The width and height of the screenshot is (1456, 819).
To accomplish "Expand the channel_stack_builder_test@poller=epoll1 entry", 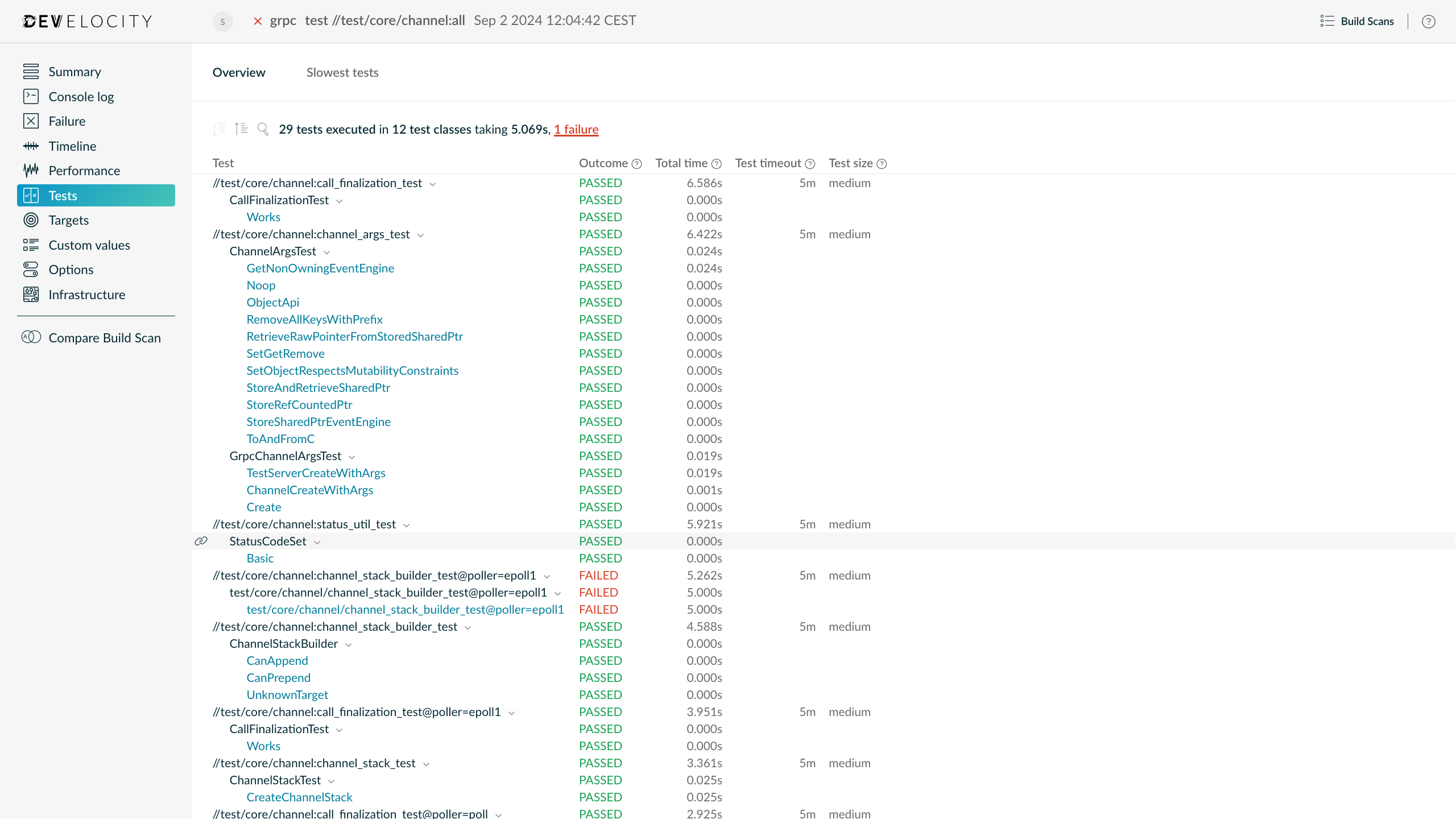I will [x=547, y=576].
